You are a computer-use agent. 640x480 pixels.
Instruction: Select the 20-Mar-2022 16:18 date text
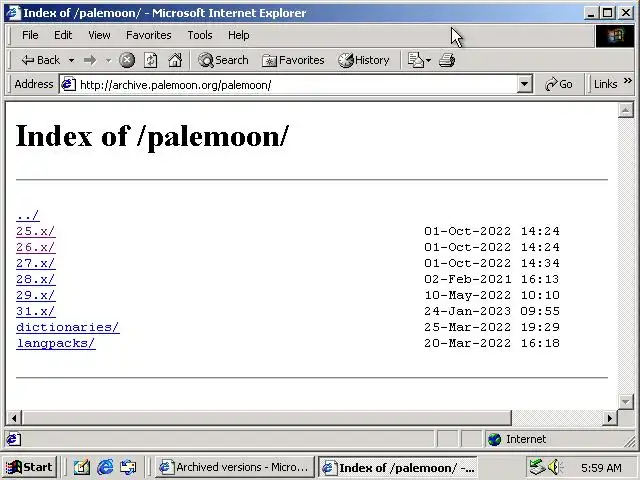492,343
